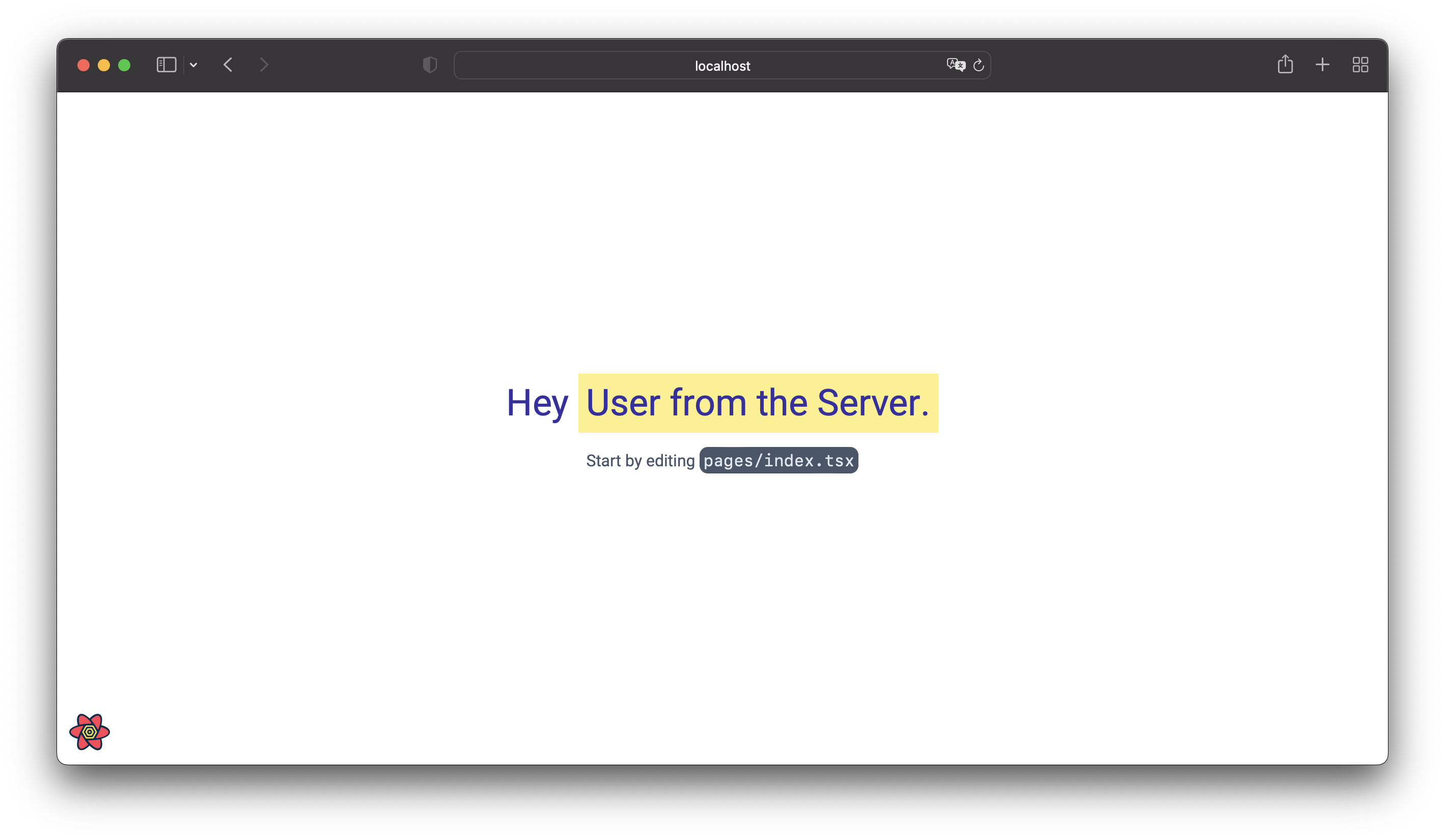Reload the localhost page
This screenshot has width=1445, height=840.
(x=979, y=65)
